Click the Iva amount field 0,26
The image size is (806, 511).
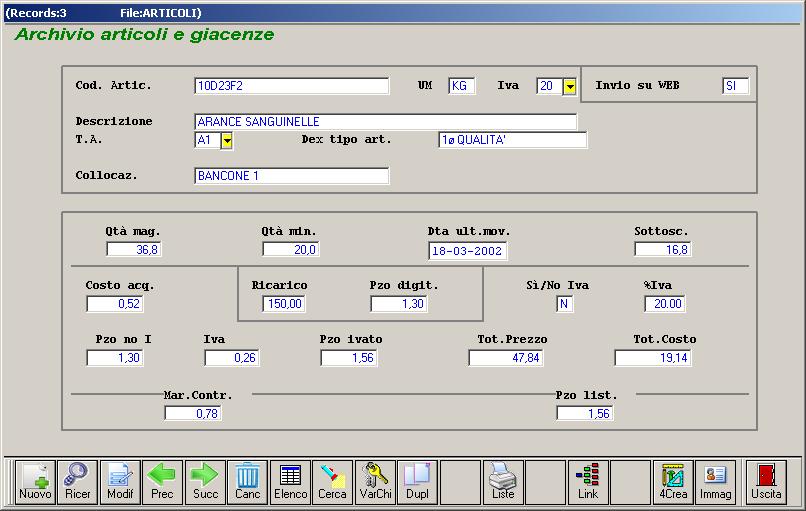(x=232, y=358)
